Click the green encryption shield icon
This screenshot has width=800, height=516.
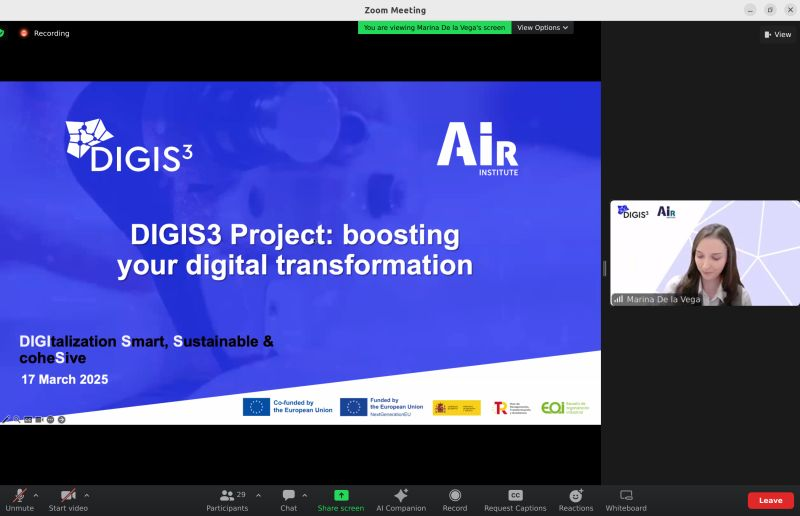click(2, 33)
